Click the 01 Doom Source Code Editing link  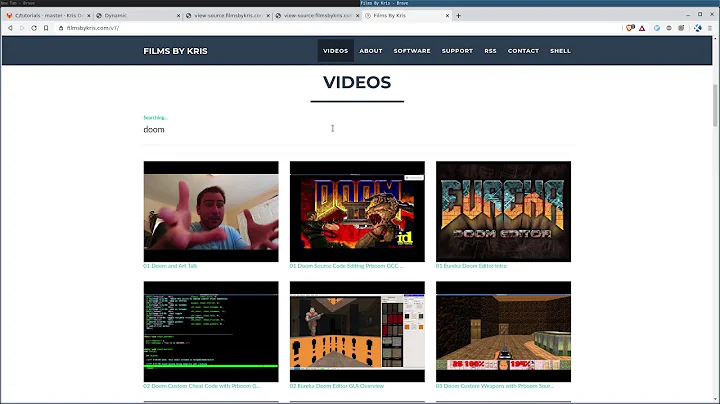pos(347,266)
